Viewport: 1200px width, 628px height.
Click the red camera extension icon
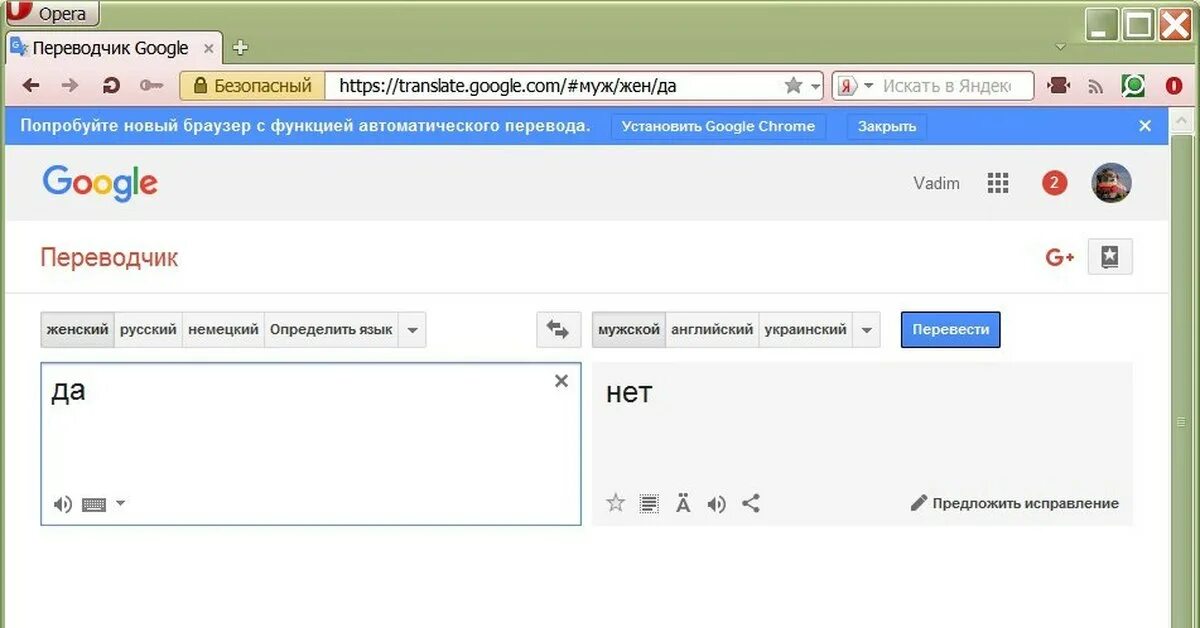(1059, 86)
